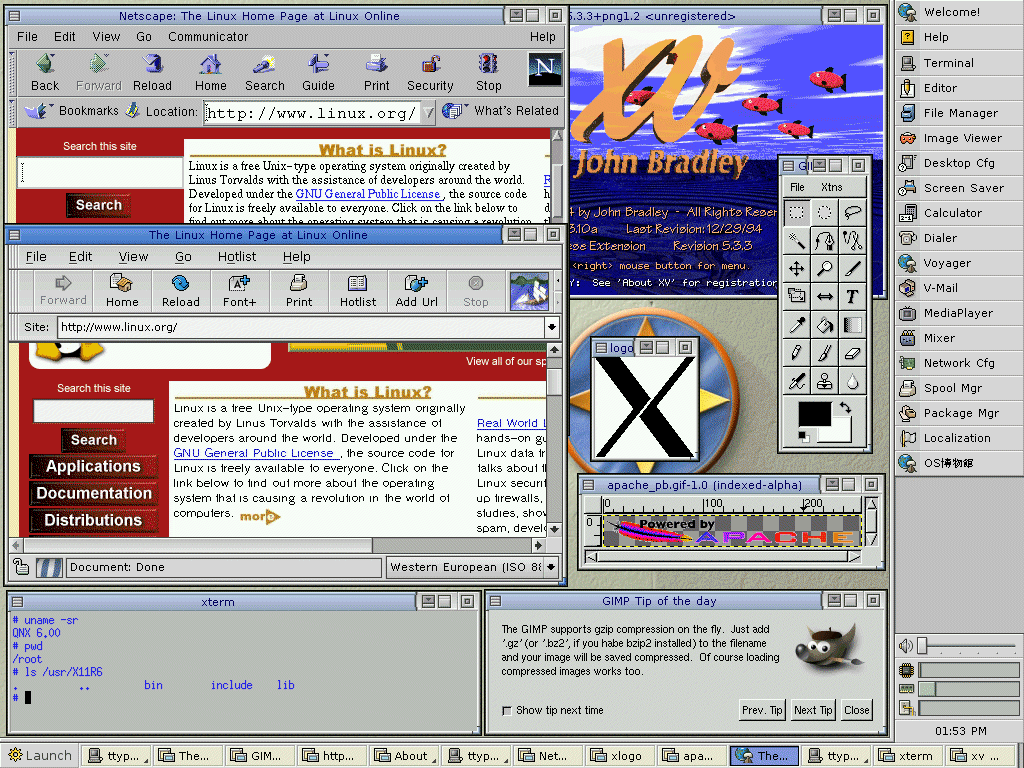Choose the paintbrush tool in GIMP
Viewport: 1024px width, 768px height.
[x=825, y=353]
